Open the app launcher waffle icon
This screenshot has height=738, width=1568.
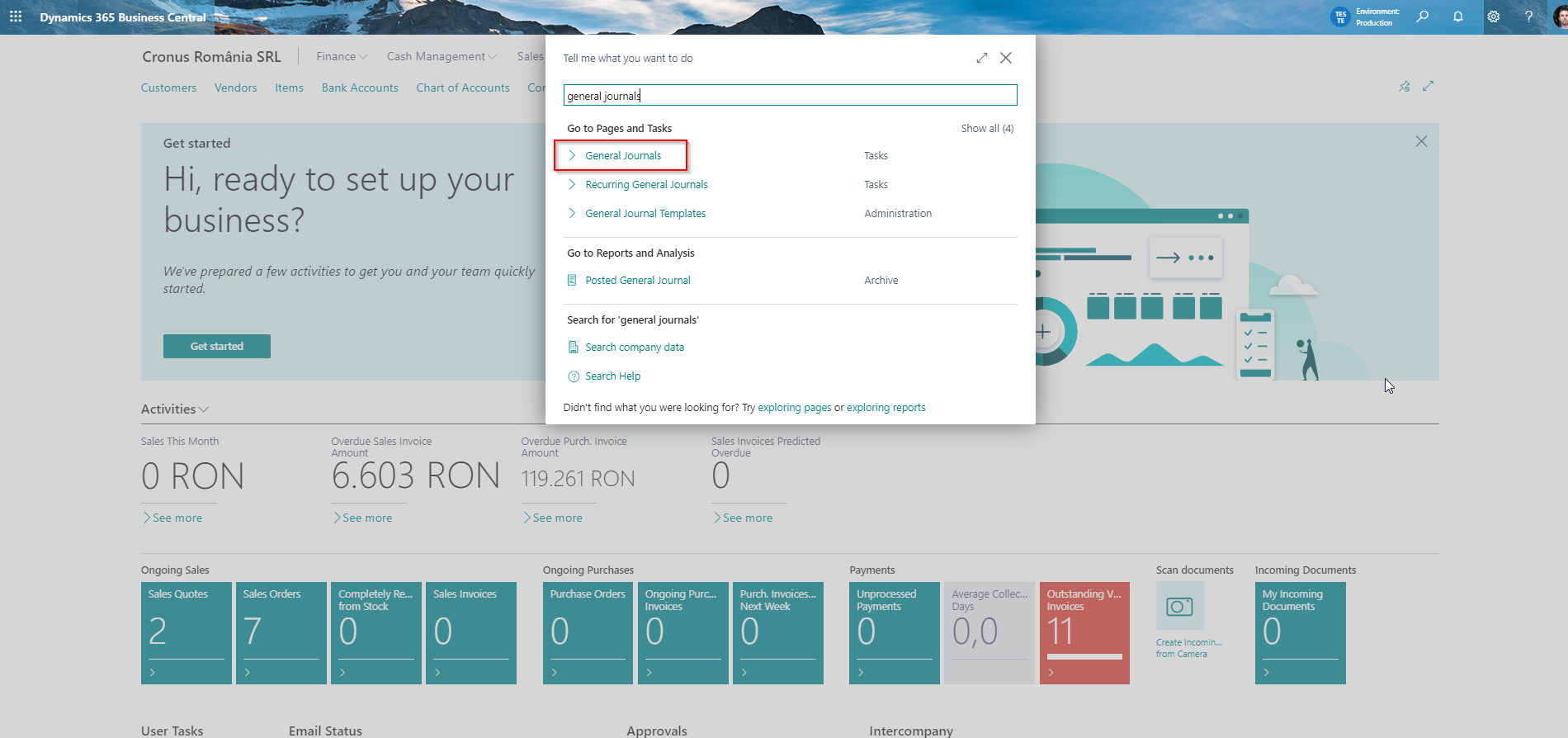tap(16, 17)
